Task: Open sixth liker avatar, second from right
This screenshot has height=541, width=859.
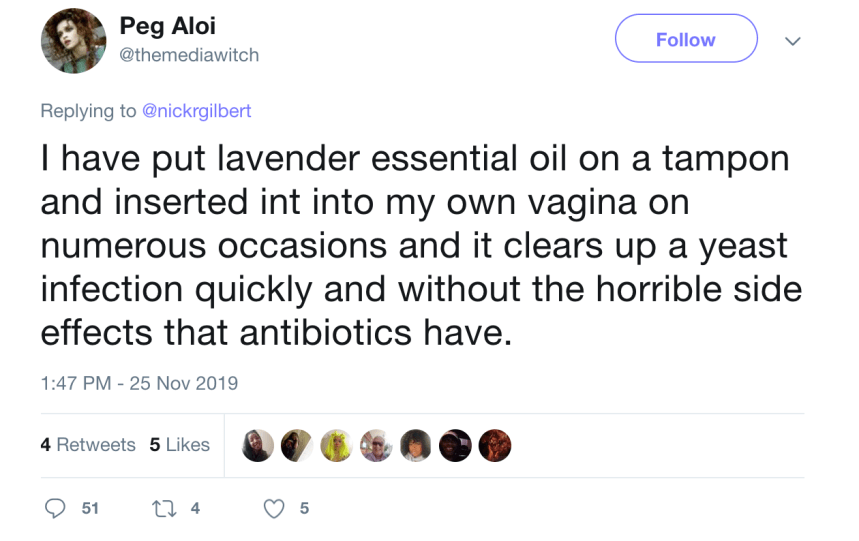Action: pyautogui.click(x=455, y=446)
